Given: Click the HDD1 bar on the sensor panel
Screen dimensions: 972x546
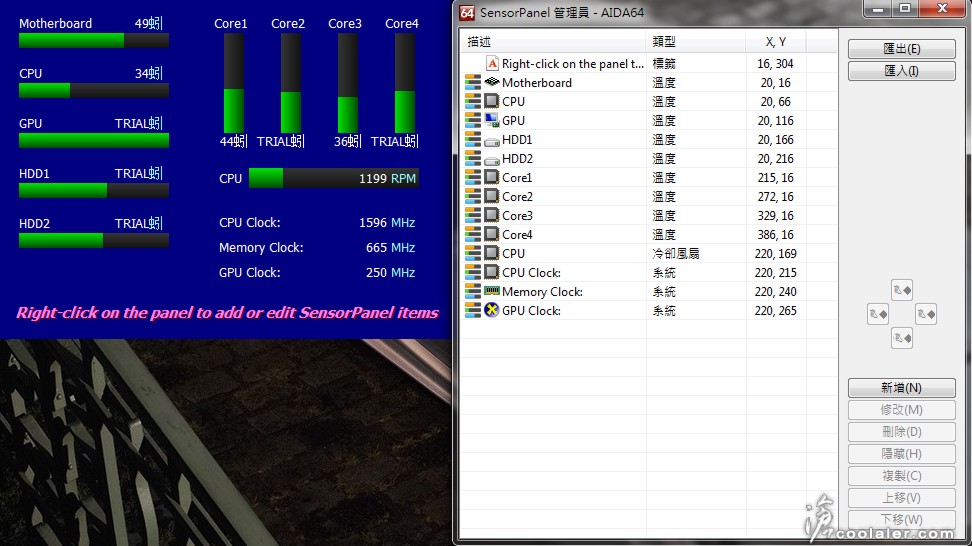Looking at the screenshot, I should [x=94, y=191].
